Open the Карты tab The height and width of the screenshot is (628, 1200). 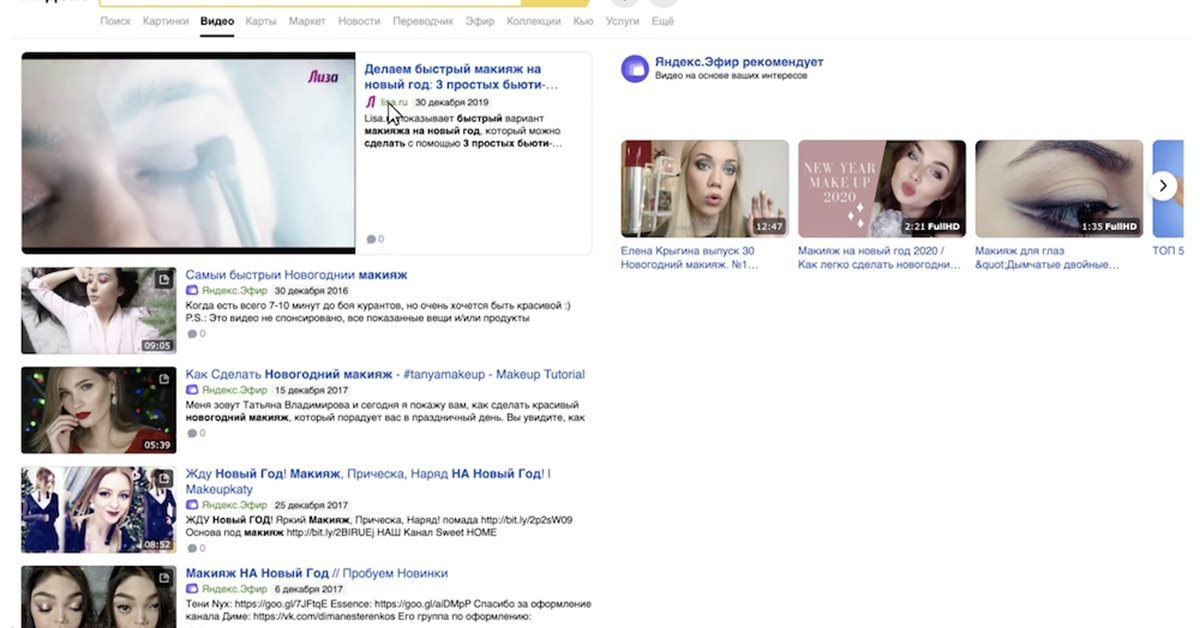261,21
